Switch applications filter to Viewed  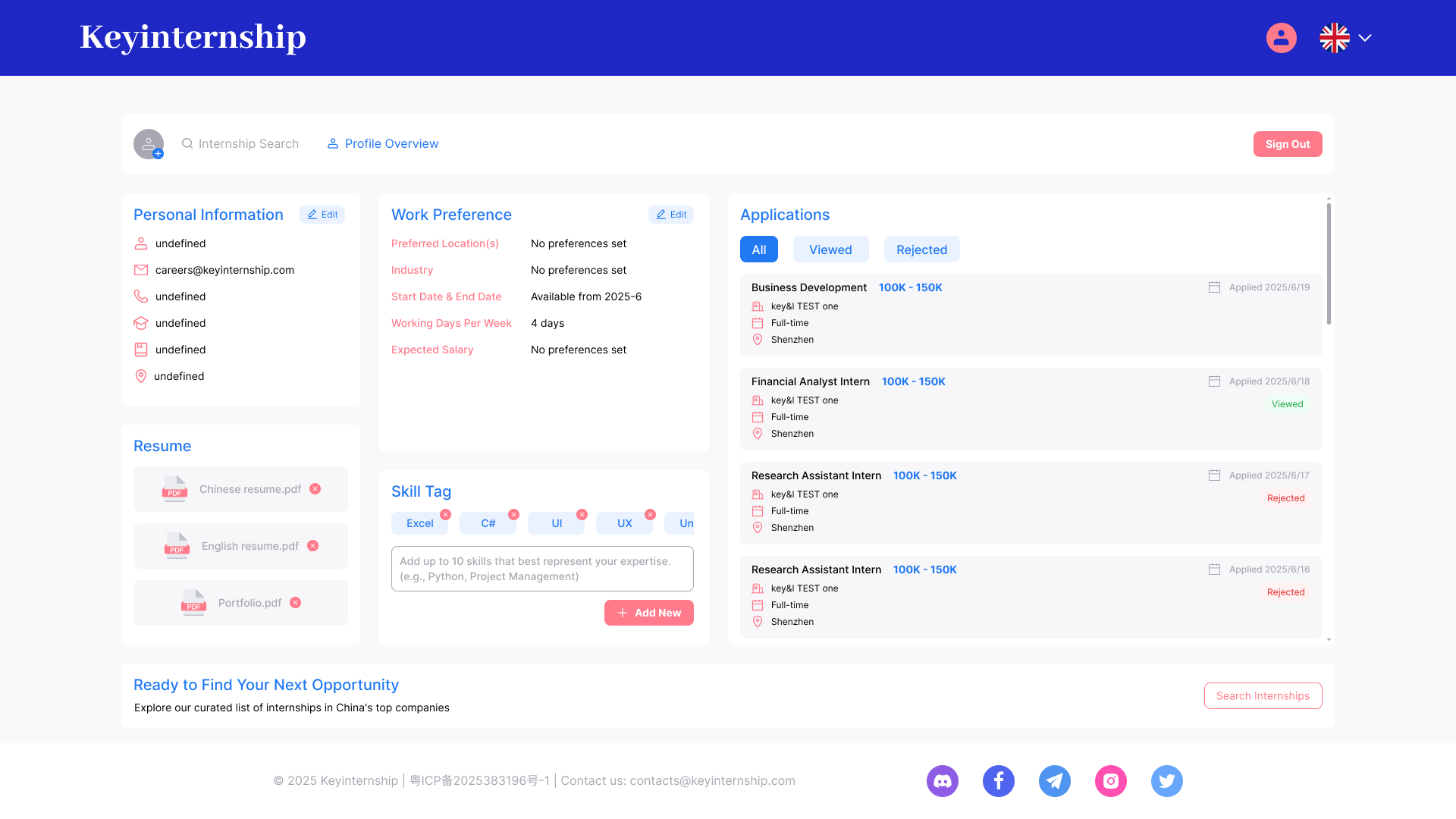click(x=830, y=249)
